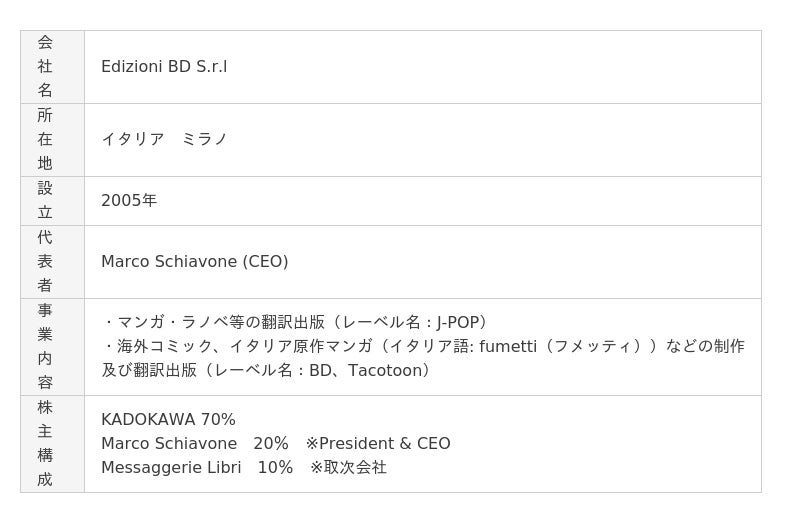Click Marco Schiavone 20% shareholder entry
The image size is (800, 523).
(x=194, y=443)
